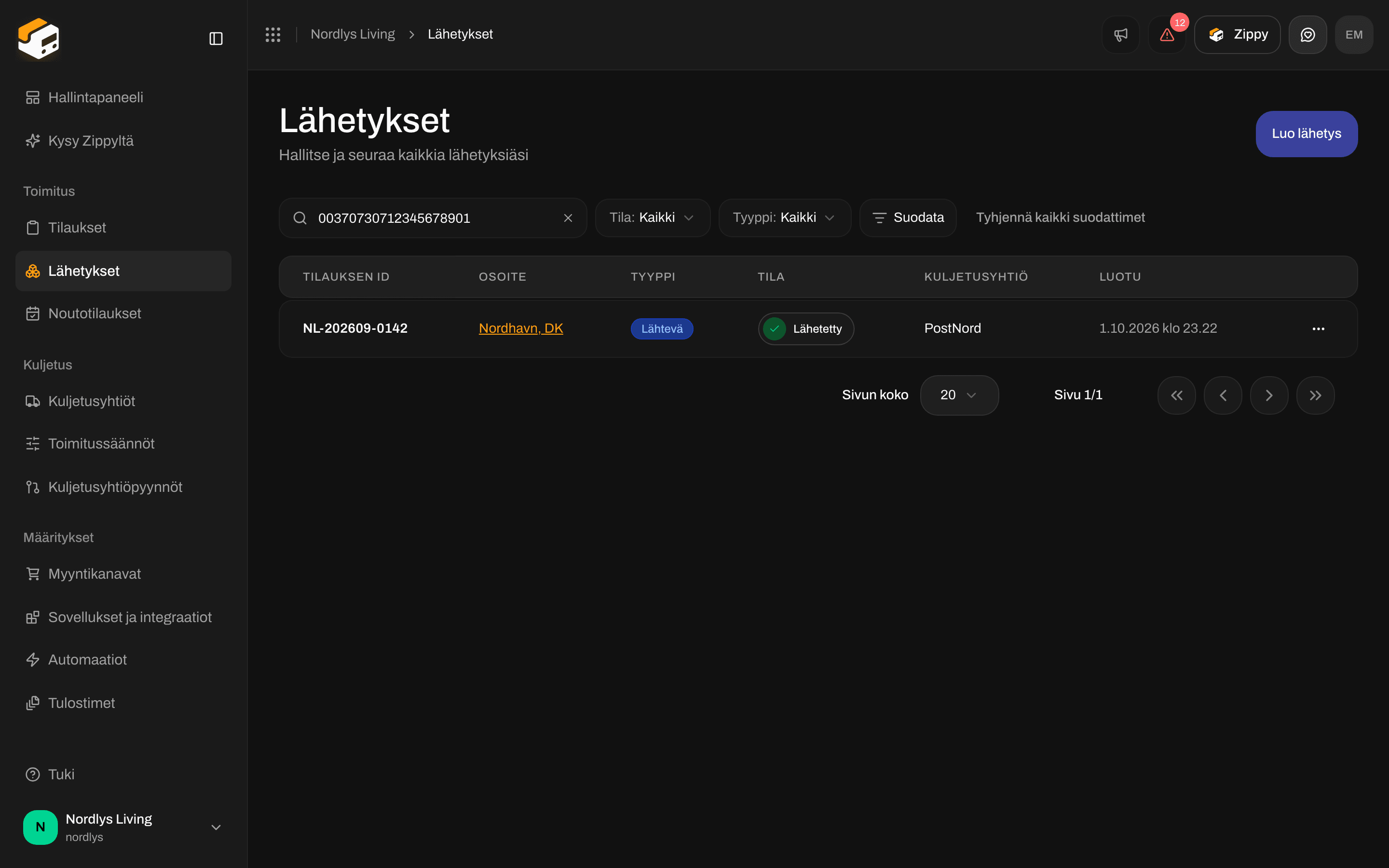Expand the Nordlys Living account chevron
The height and width of the screenshot is (868, 1389).
[216, 827]
